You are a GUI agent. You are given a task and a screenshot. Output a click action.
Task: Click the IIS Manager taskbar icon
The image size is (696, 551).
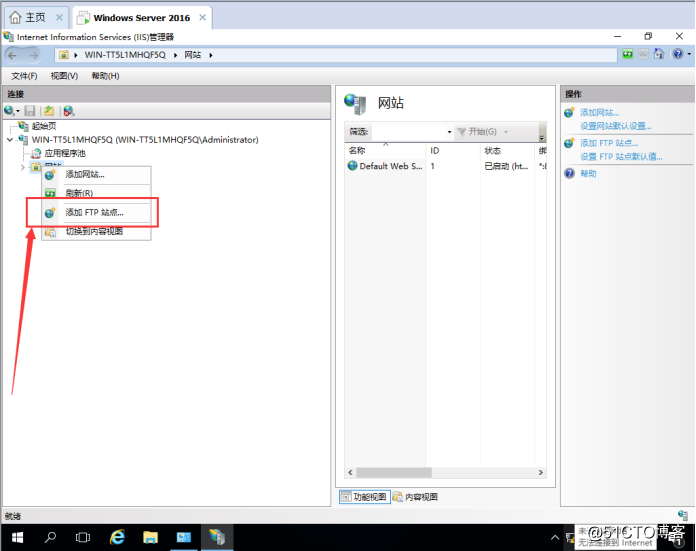pyautogui.click(x=217, y=538)
